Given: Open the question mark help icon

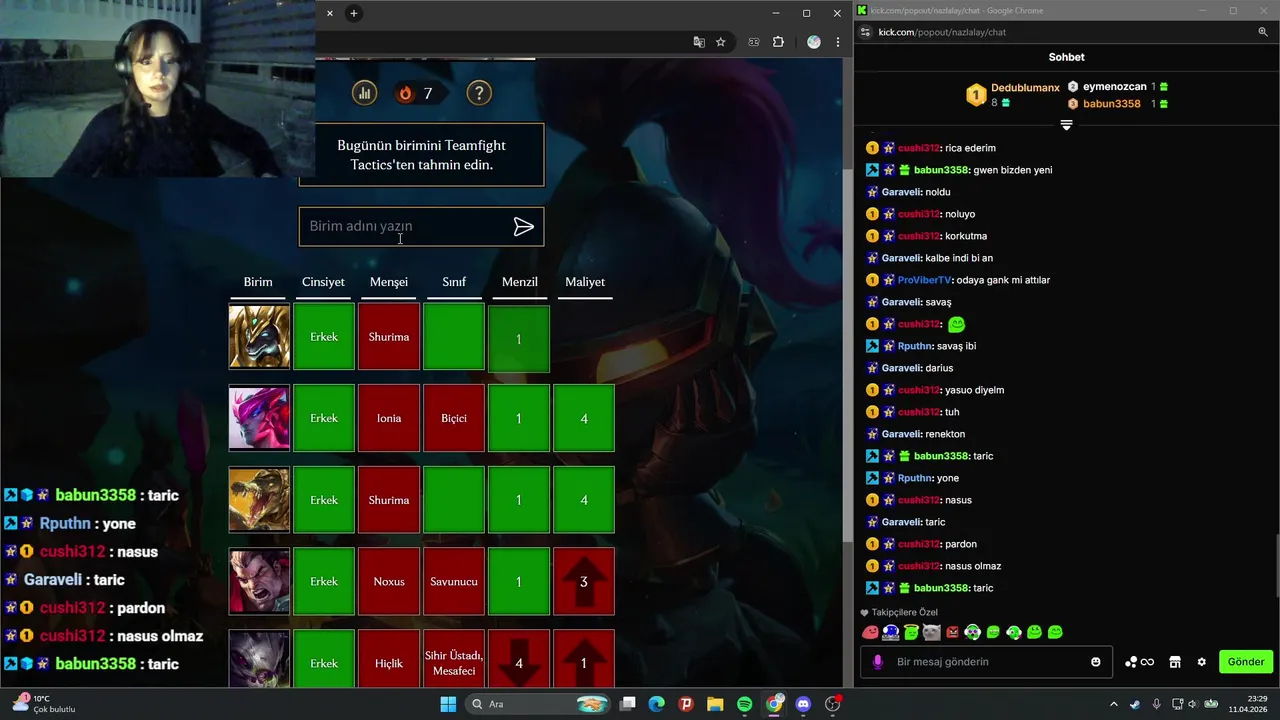Looking at the screenshot, I should 479,93.
